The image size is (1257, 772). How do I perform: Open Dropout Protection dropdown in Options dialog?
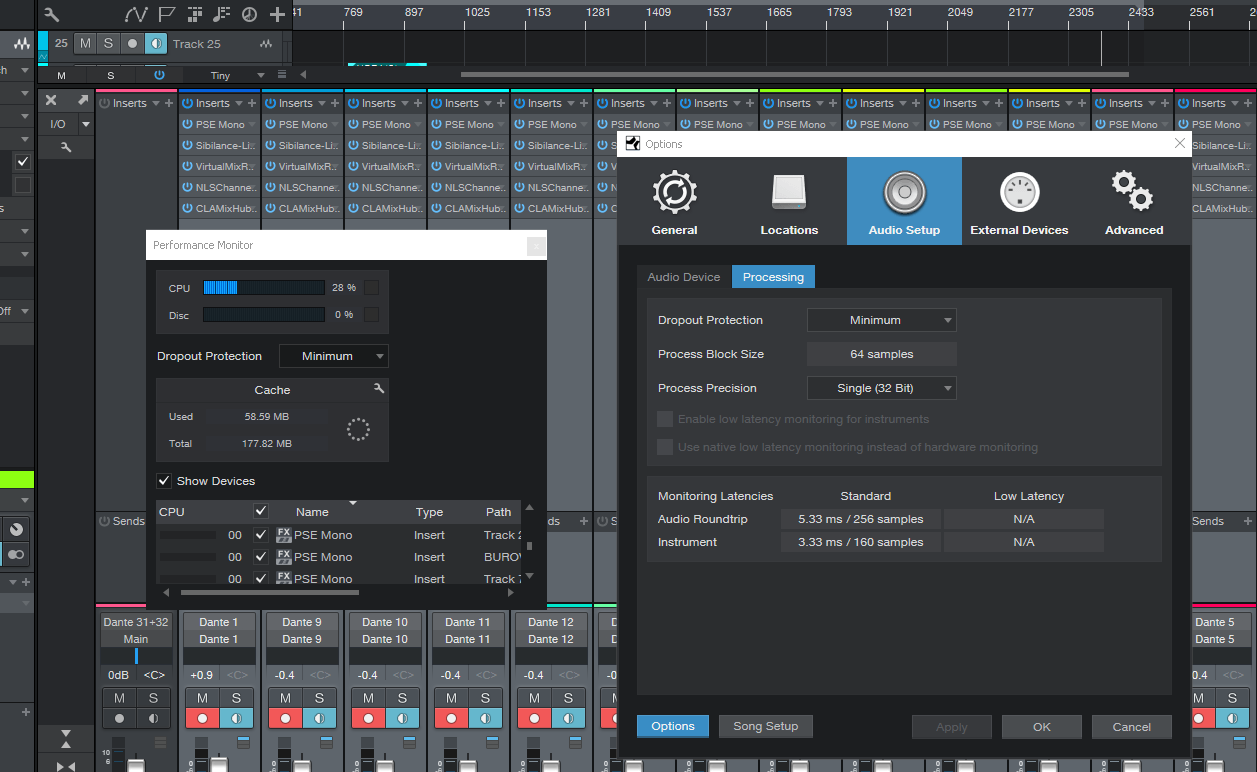click(881, 320)
